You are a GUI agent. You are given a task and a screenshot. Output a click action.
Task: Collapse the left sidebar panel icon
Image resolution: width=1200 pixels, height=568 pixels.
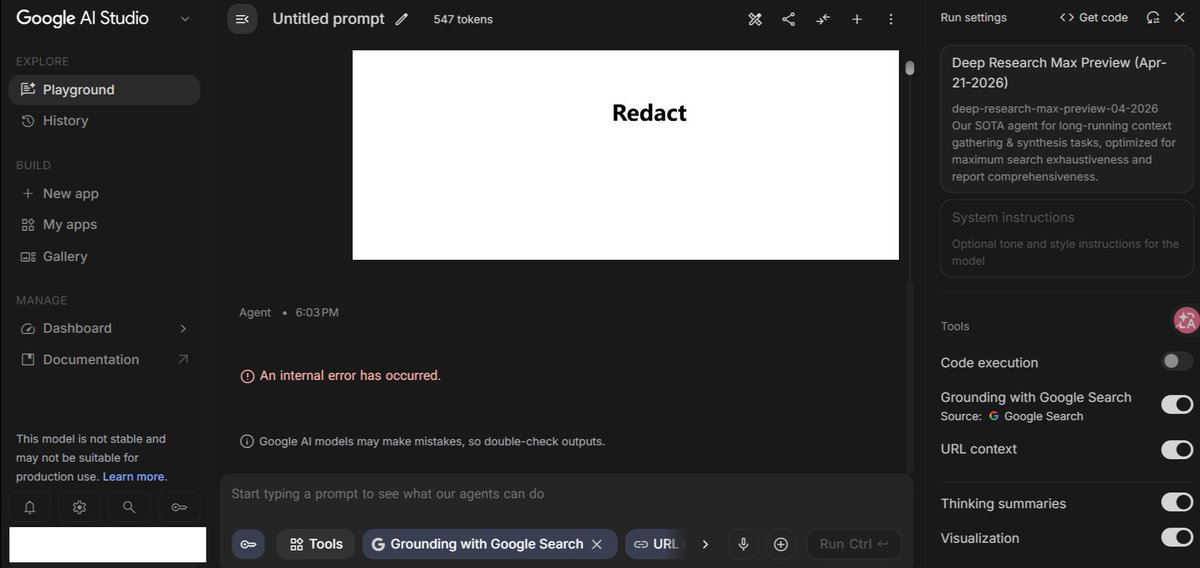[x=242, y=19]
